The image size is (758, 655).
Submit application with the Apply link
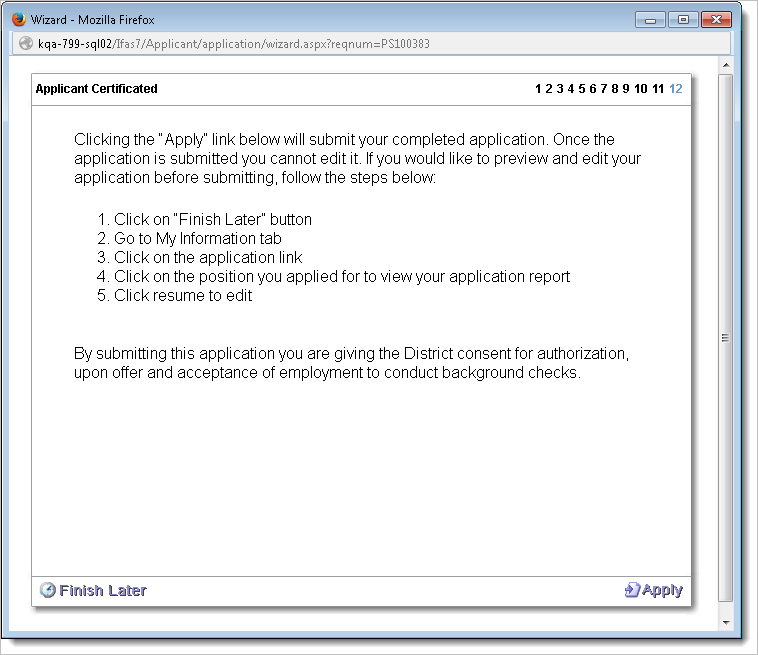coord(662,590)
